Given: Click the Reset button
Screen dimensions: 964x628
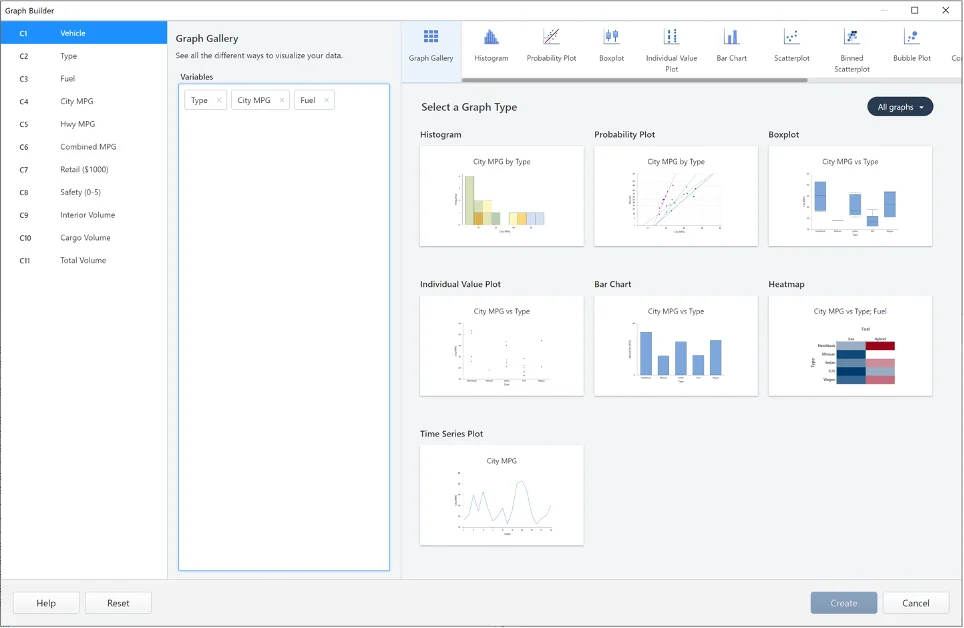Looking at the screenshot, I should point(118,603).
